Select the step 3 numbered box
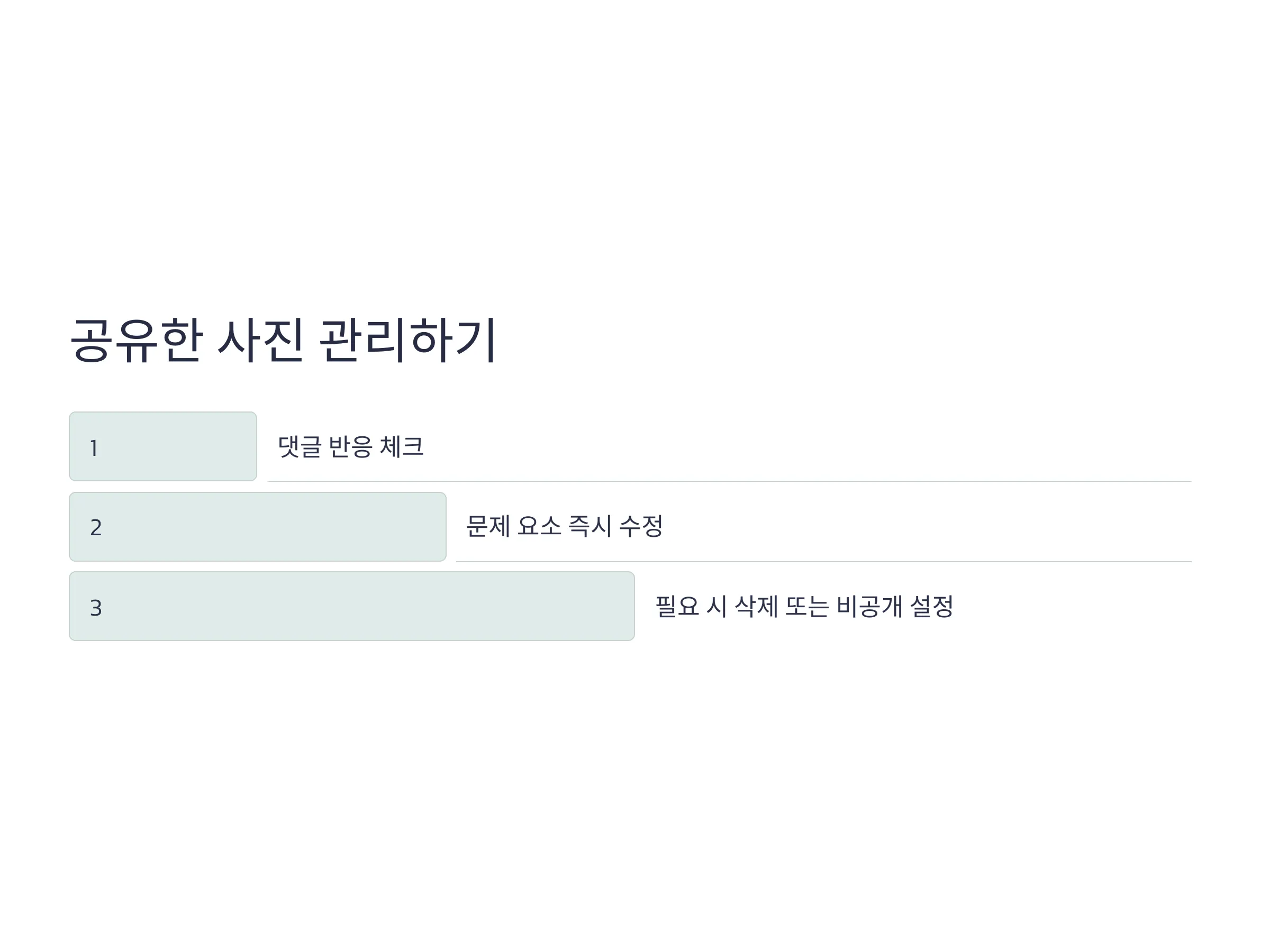Viewport: 1270px width, 952px height. (352, 606)
